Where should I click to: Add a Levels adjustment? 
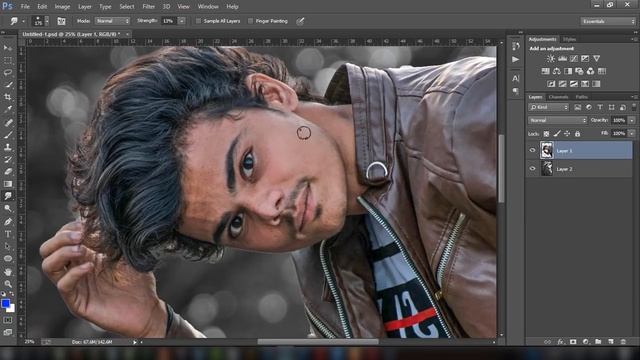point(562,59)
